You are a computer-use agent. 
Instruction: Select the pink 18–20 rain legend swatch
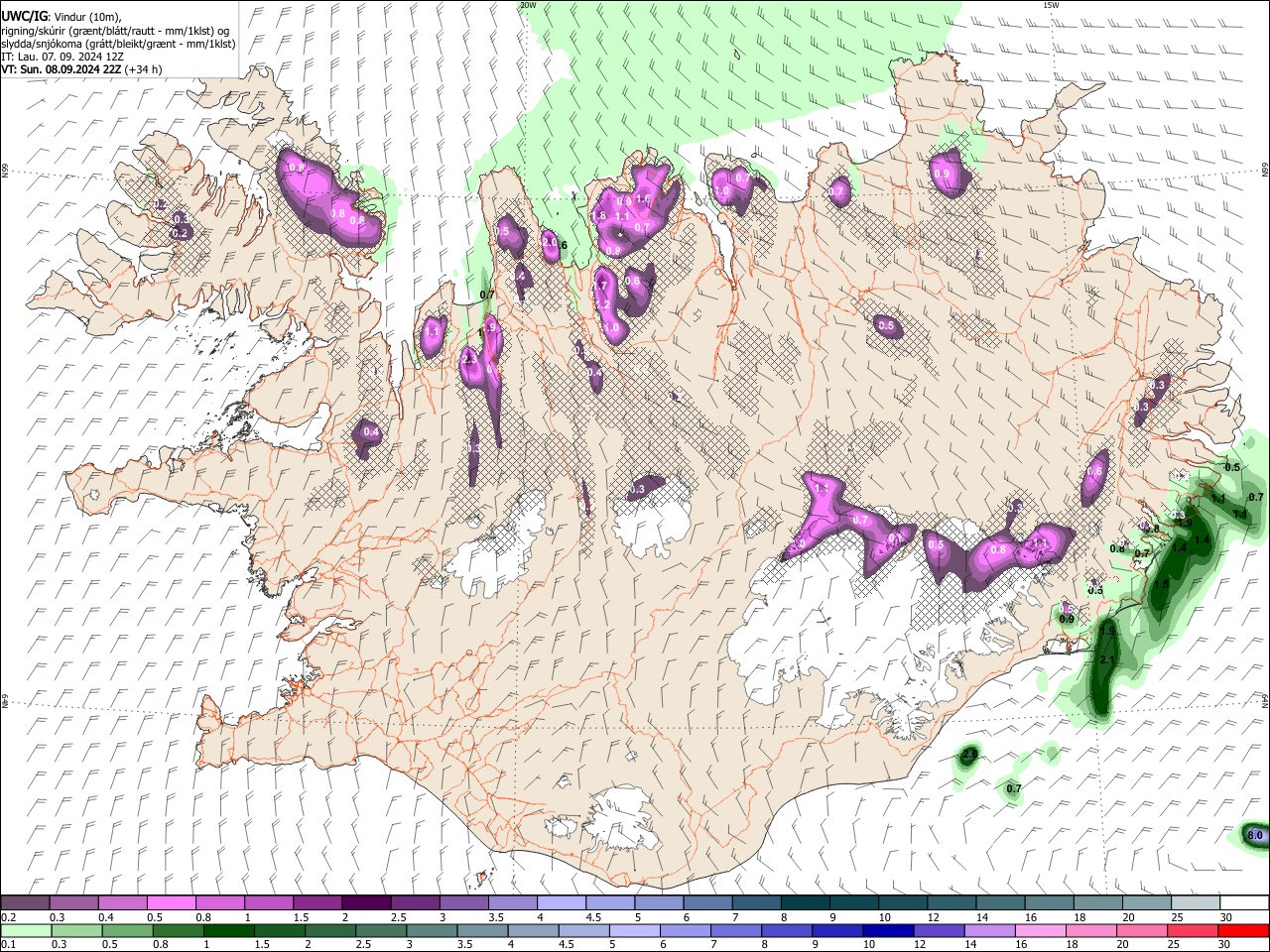[x=1090, y=930]
